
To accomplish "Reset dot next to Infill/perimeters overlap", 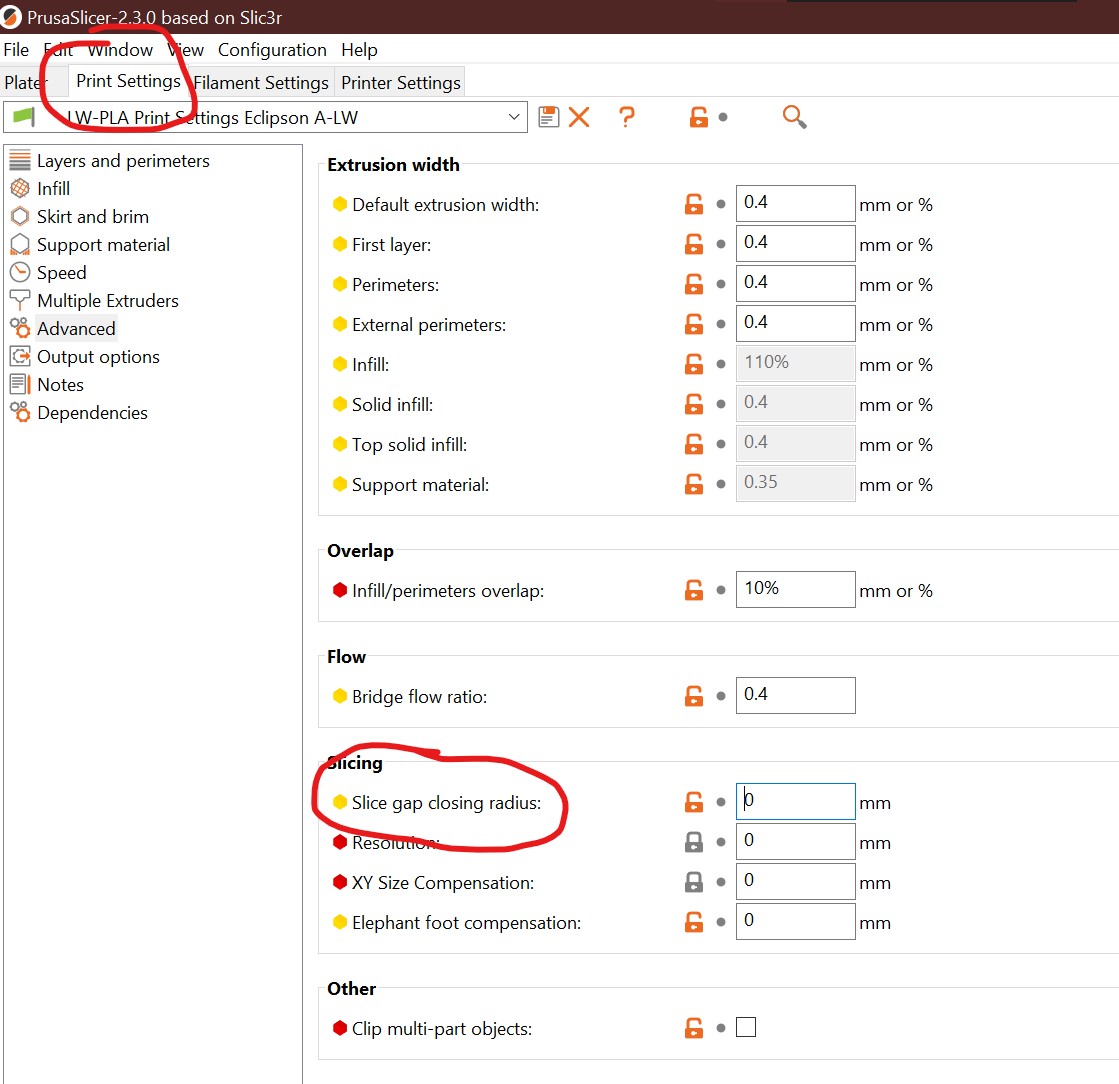I will tap(721, 590).
